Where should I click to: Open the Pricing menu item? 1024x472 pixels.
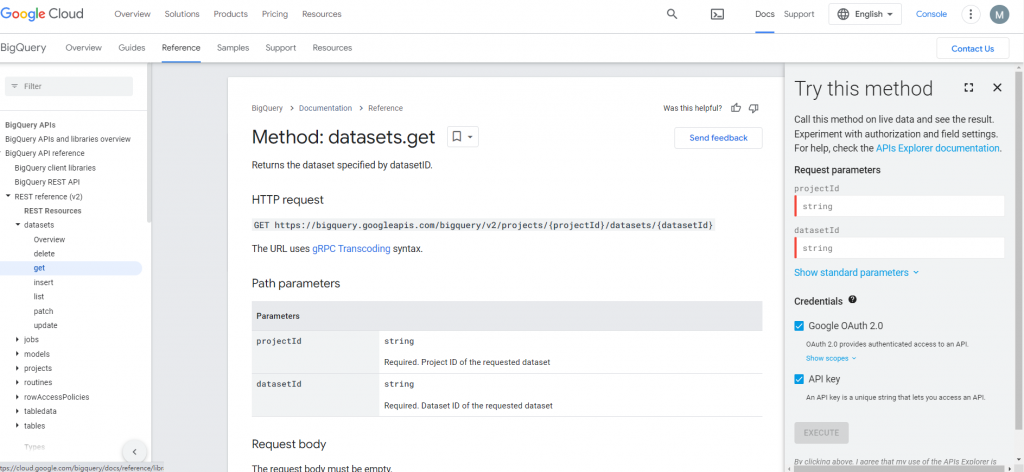[x=274, y=14]
